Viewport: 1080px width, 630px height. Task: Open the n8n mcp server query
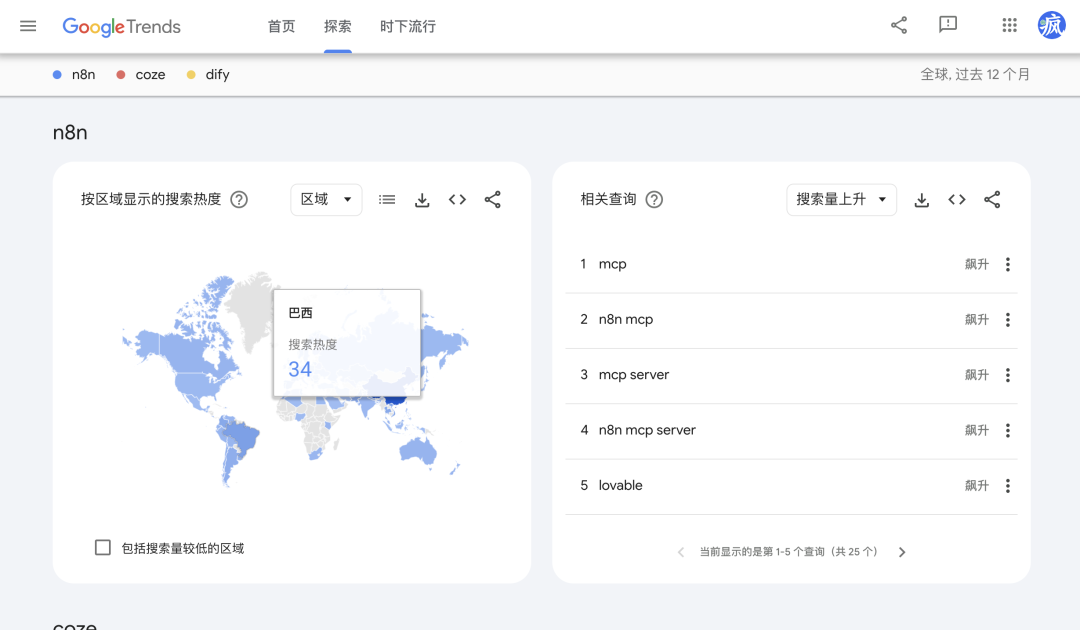647,430
